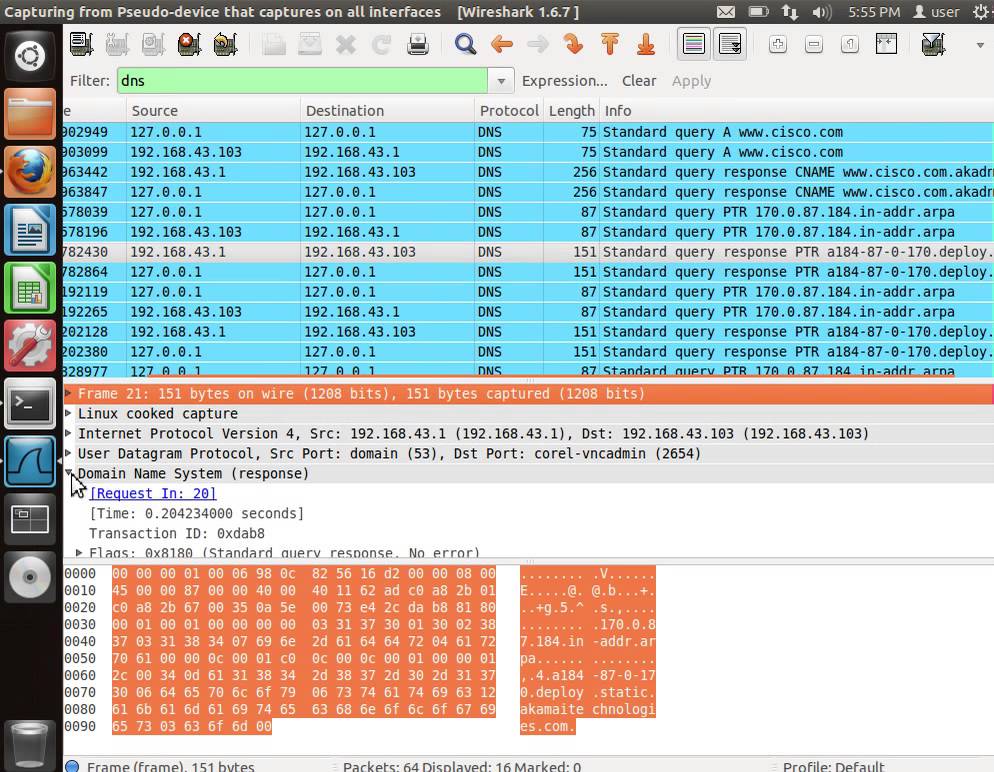Sort packets by Length column
The width and height of the screenshot is (994, 772).
pos(571,111)
